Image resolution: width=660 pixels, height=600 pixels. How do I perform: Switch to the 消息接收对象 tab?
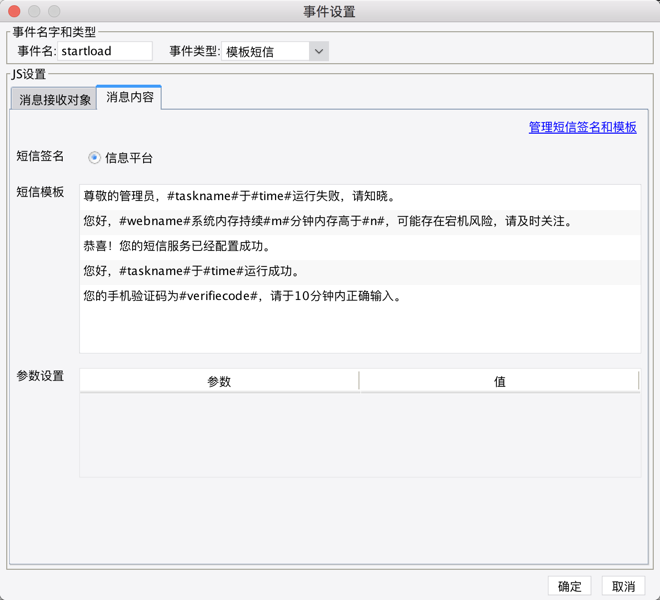point(54,99)
